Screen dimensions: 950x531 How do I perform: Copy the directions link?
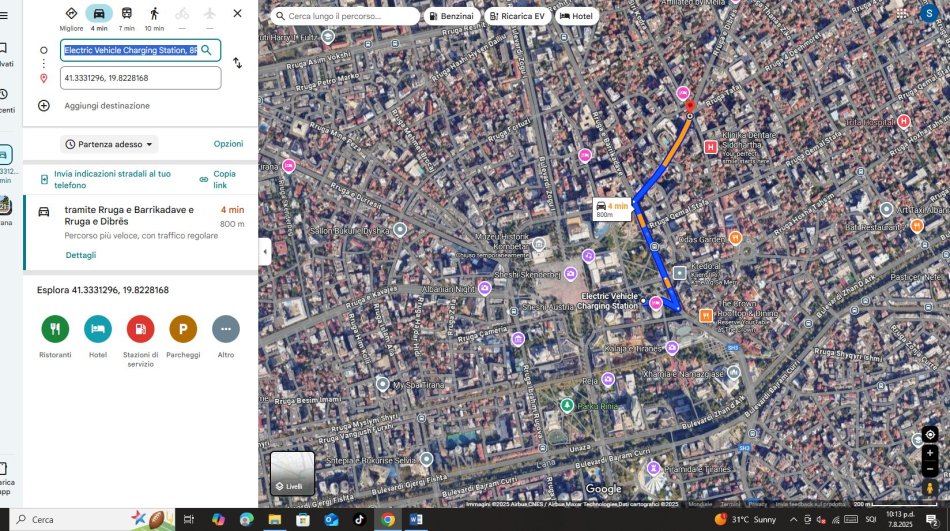[218, 179]
